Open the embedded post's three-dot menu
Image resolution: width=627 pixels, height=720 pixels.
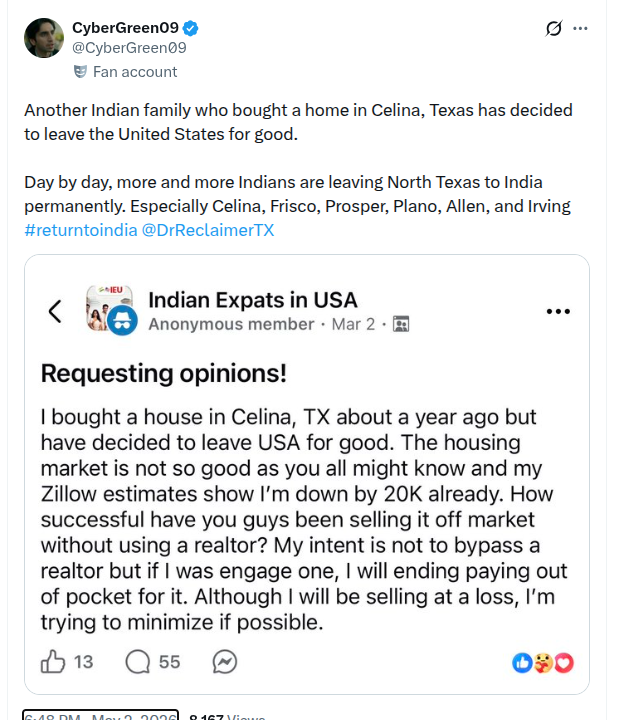coord(558,311)
